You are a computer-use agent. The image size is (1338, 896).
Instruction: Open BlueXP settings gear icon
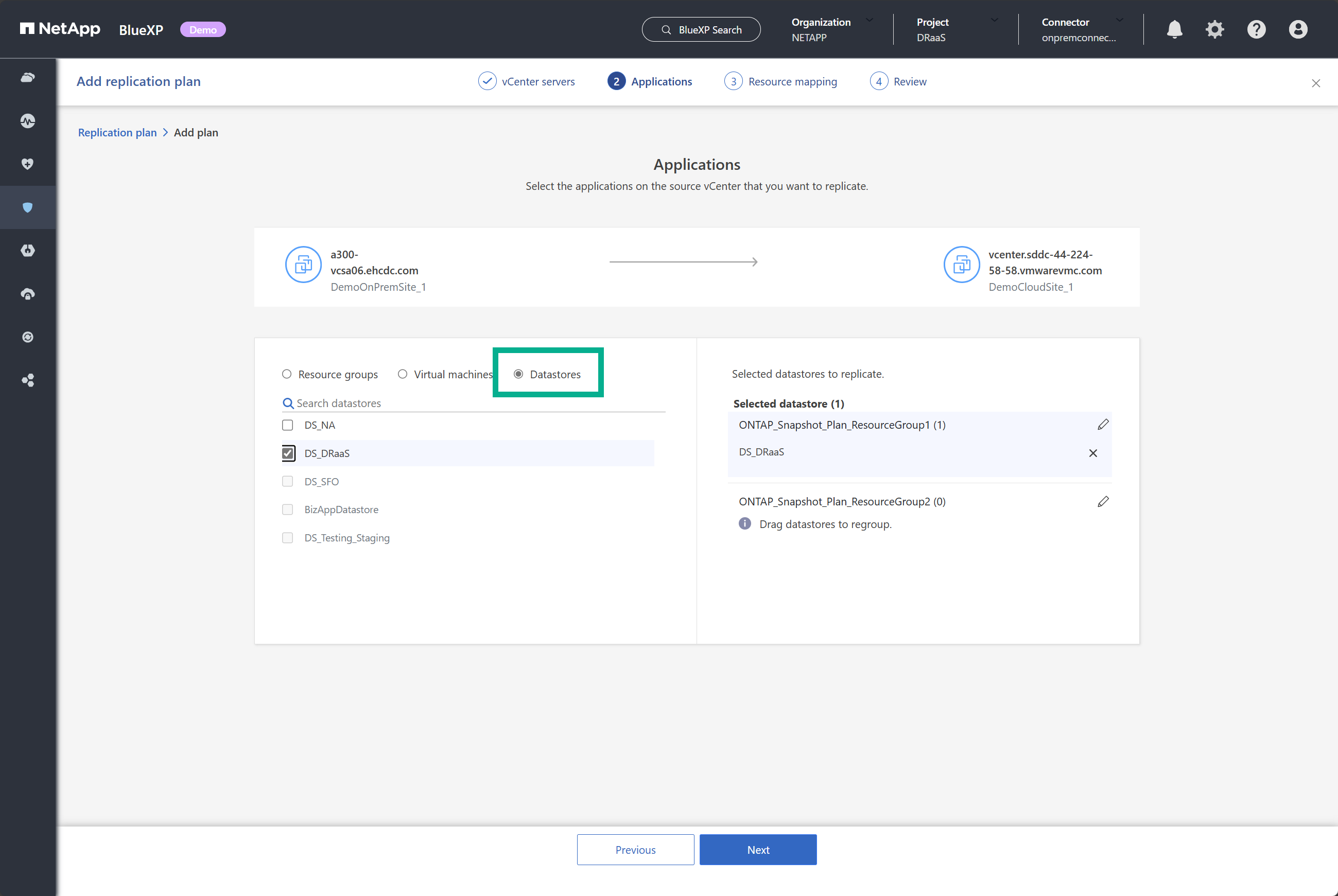[1214, 29]
